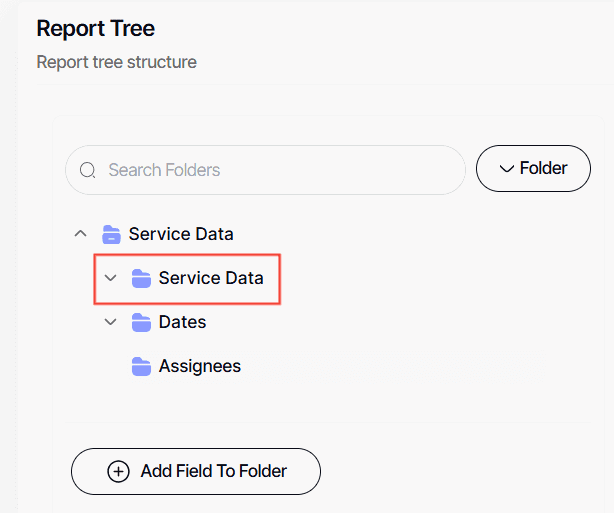This screenshot has height=513, width=614.
Task: Click the Assignees folder icon
Action: [141, 366]
